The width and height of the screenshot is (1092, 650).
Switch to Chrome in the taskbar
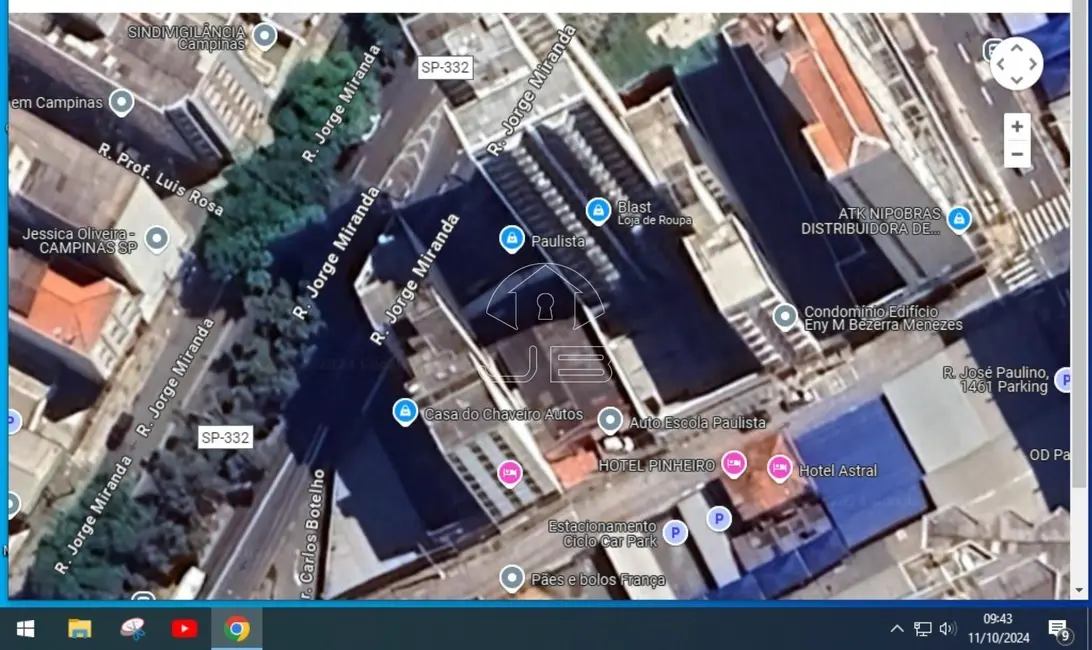coord(237,629)
